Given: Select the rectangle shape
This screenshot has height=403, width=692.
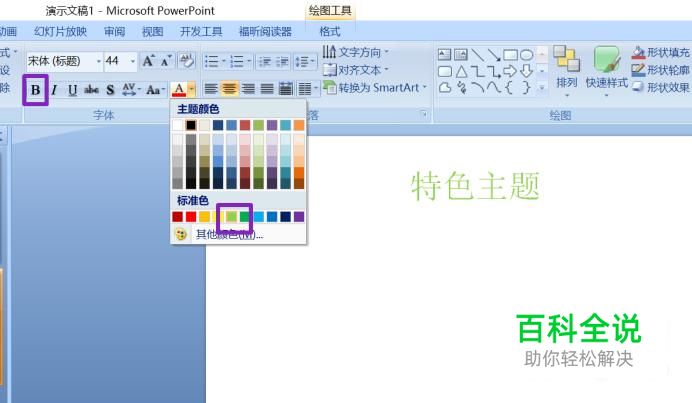Looking at the screenshot, I should click(x=510, y=55).
